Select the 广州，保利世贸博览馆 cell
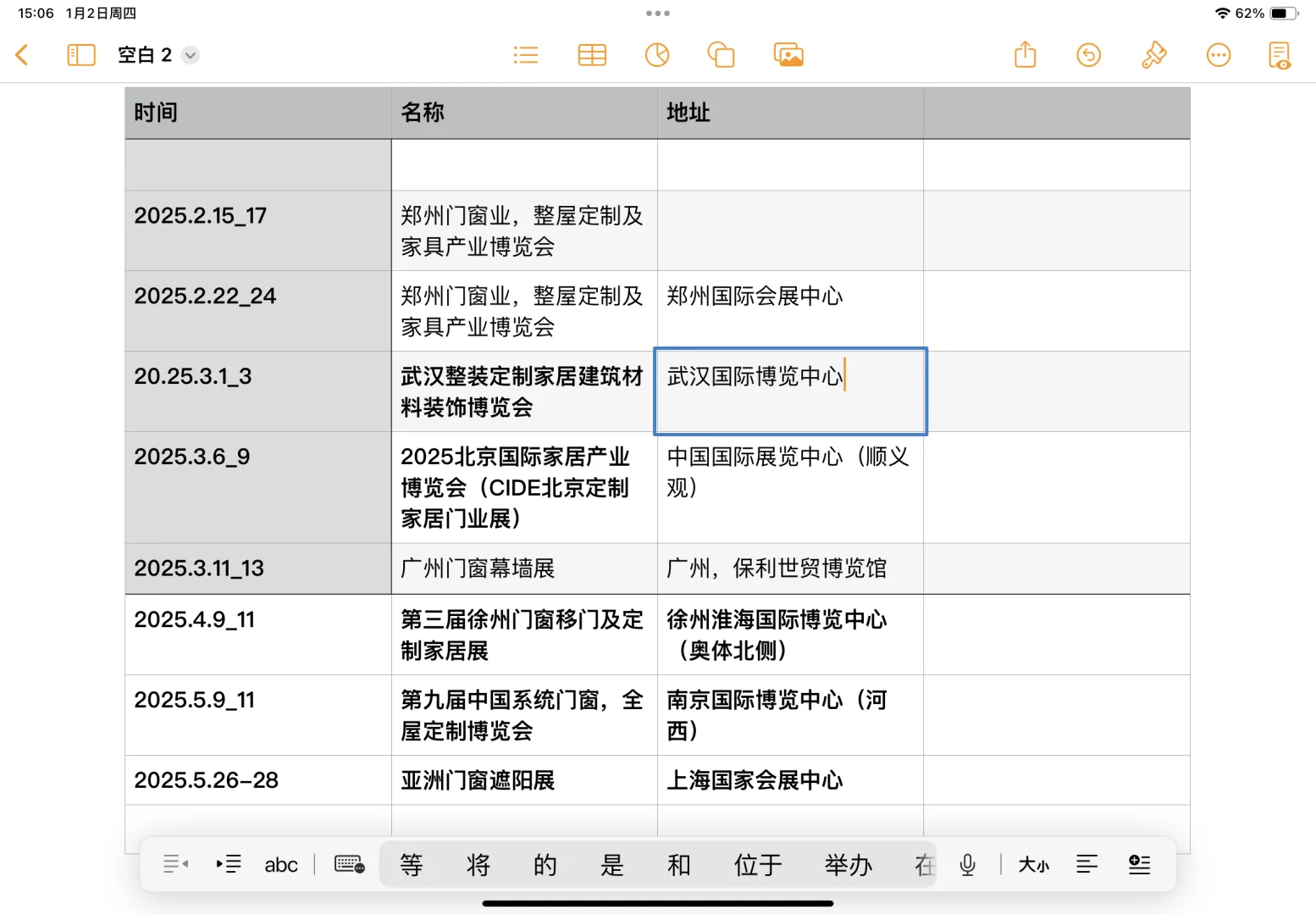 click(790, 568)
